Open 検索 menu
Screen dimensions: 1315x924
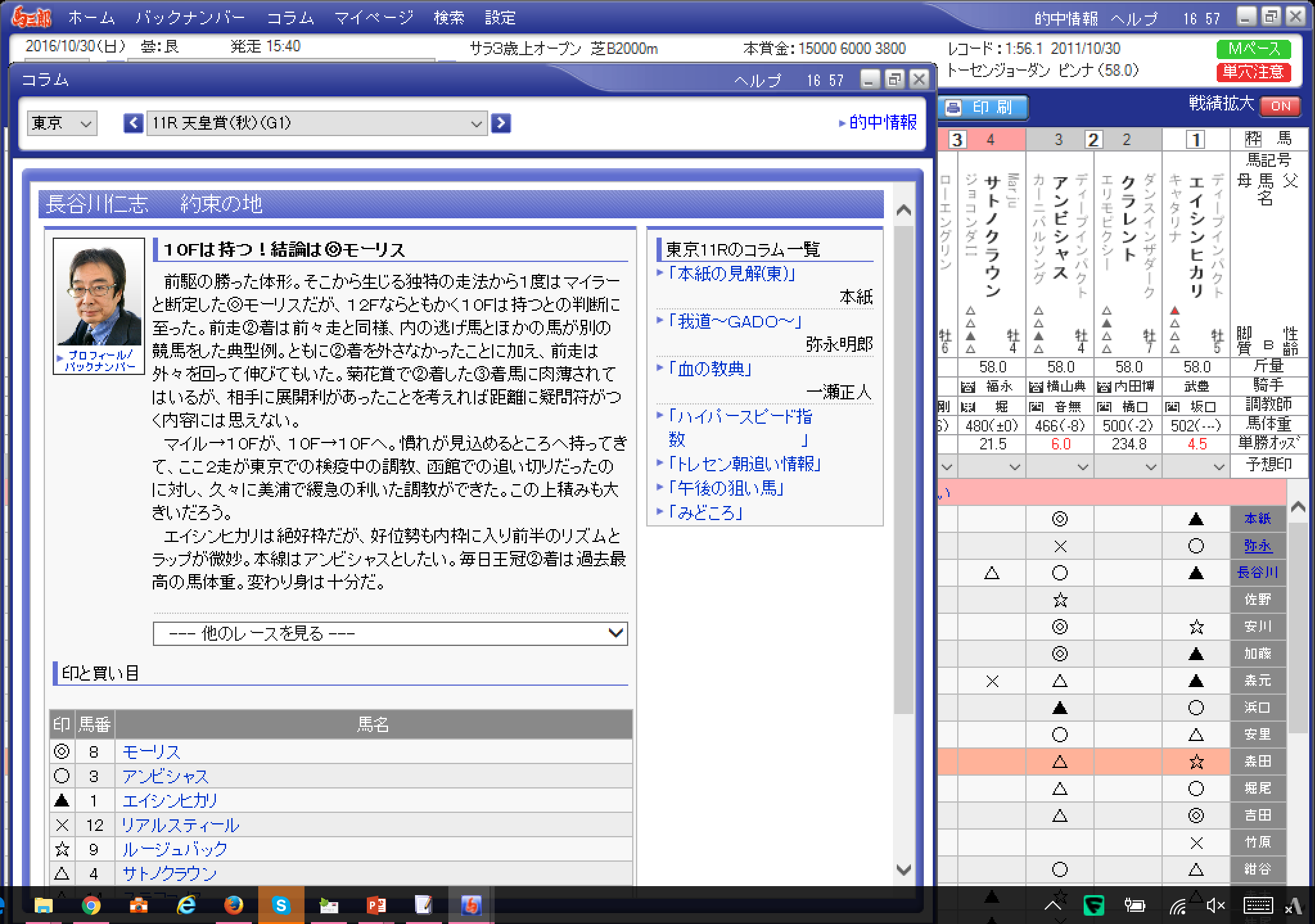448,18
